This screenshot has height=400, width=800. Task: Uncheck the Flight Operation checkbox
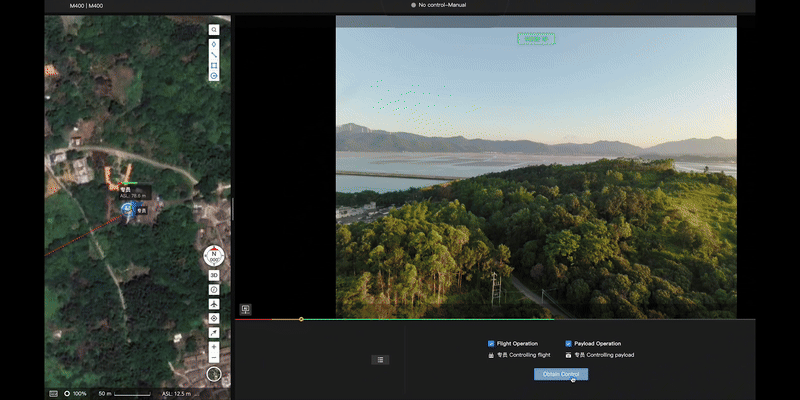491,344
